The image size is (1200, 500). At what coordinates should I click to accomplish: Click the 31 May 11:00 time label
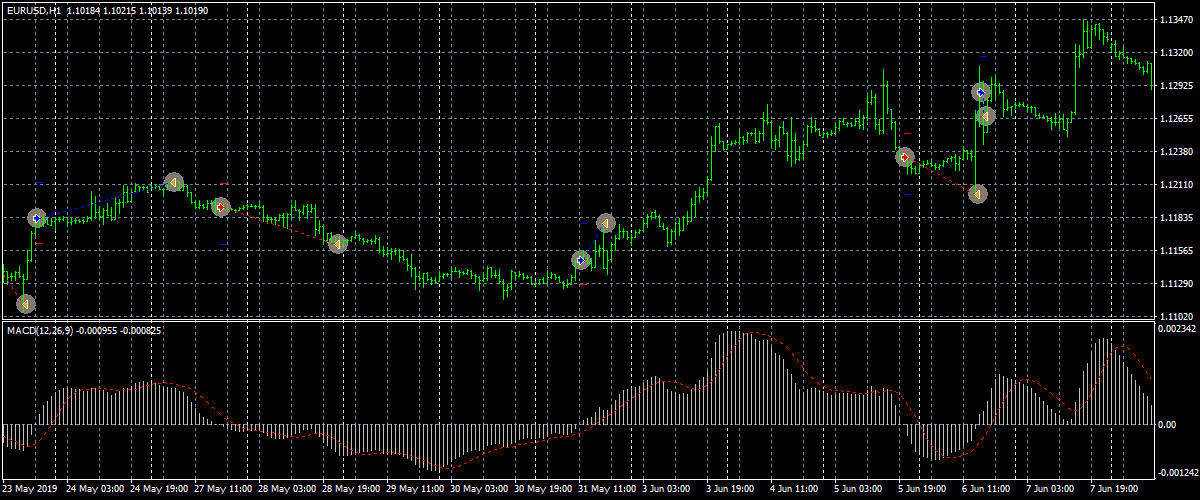pos(609,490)
